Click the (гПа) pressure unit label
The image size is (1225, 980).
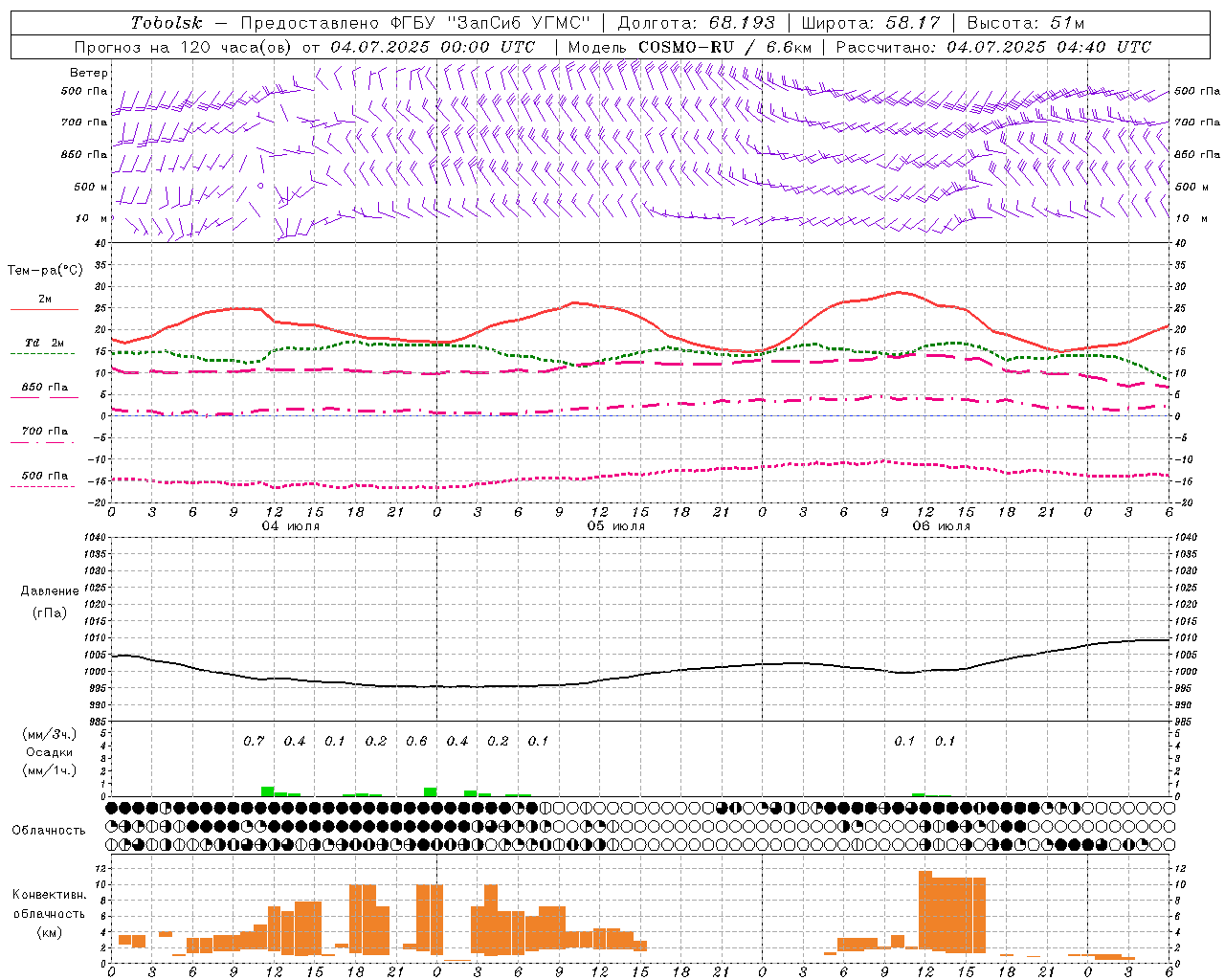50,613
